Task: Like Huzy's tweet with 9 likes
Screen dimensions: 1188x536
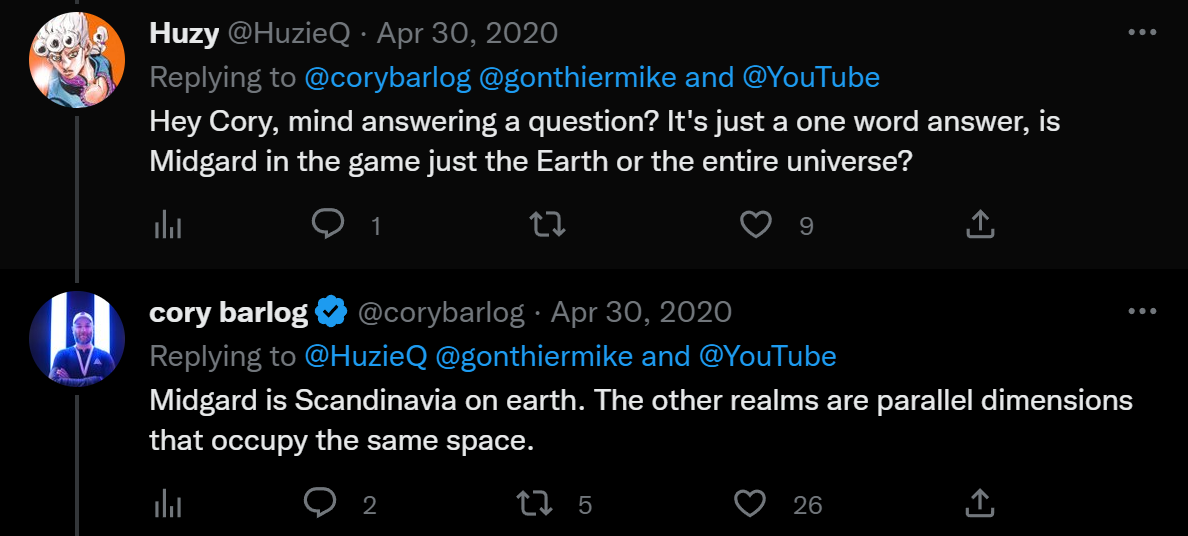Action: [x=756, y=225]
